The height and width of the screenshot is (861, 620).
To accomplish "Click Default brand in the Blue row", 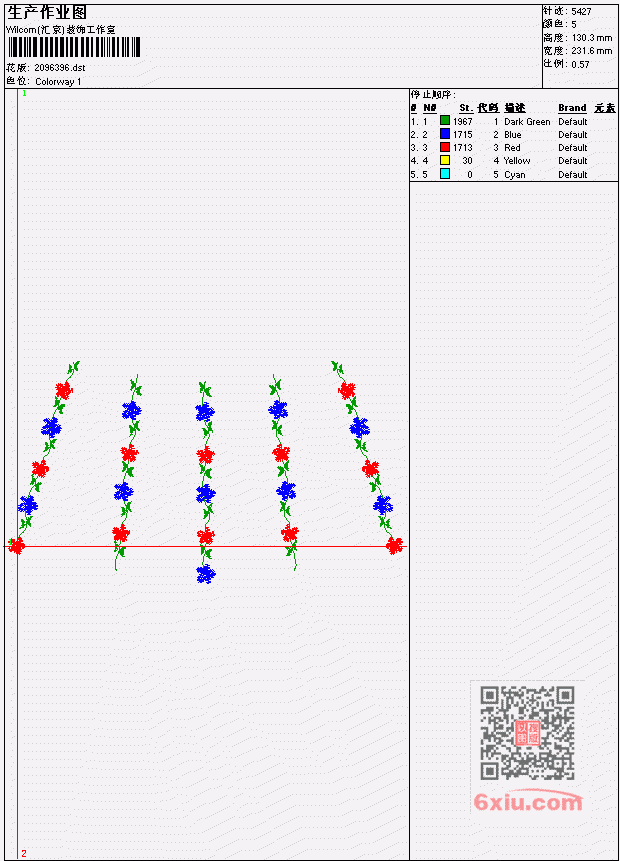I will coord(573,135).
